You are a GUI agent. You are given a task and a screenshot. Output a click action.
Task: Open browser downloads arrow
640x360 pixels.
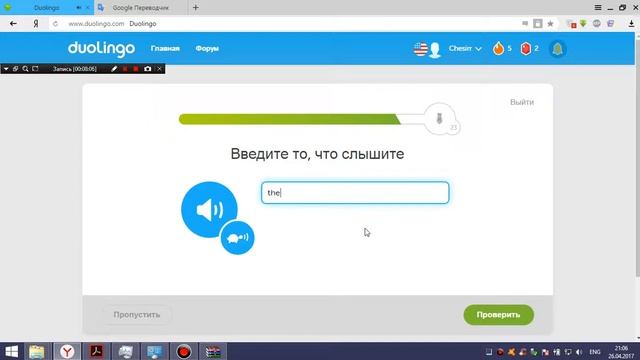tap(631, 24)
